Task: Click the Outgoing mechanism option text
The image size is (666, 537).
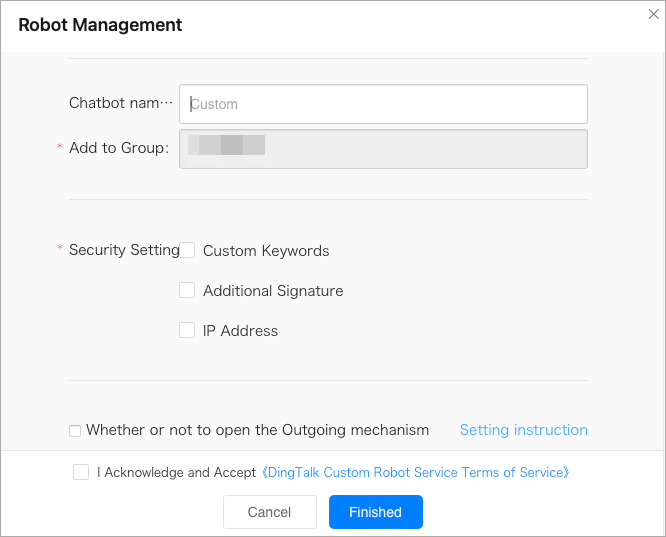Action: pos(257,430)
